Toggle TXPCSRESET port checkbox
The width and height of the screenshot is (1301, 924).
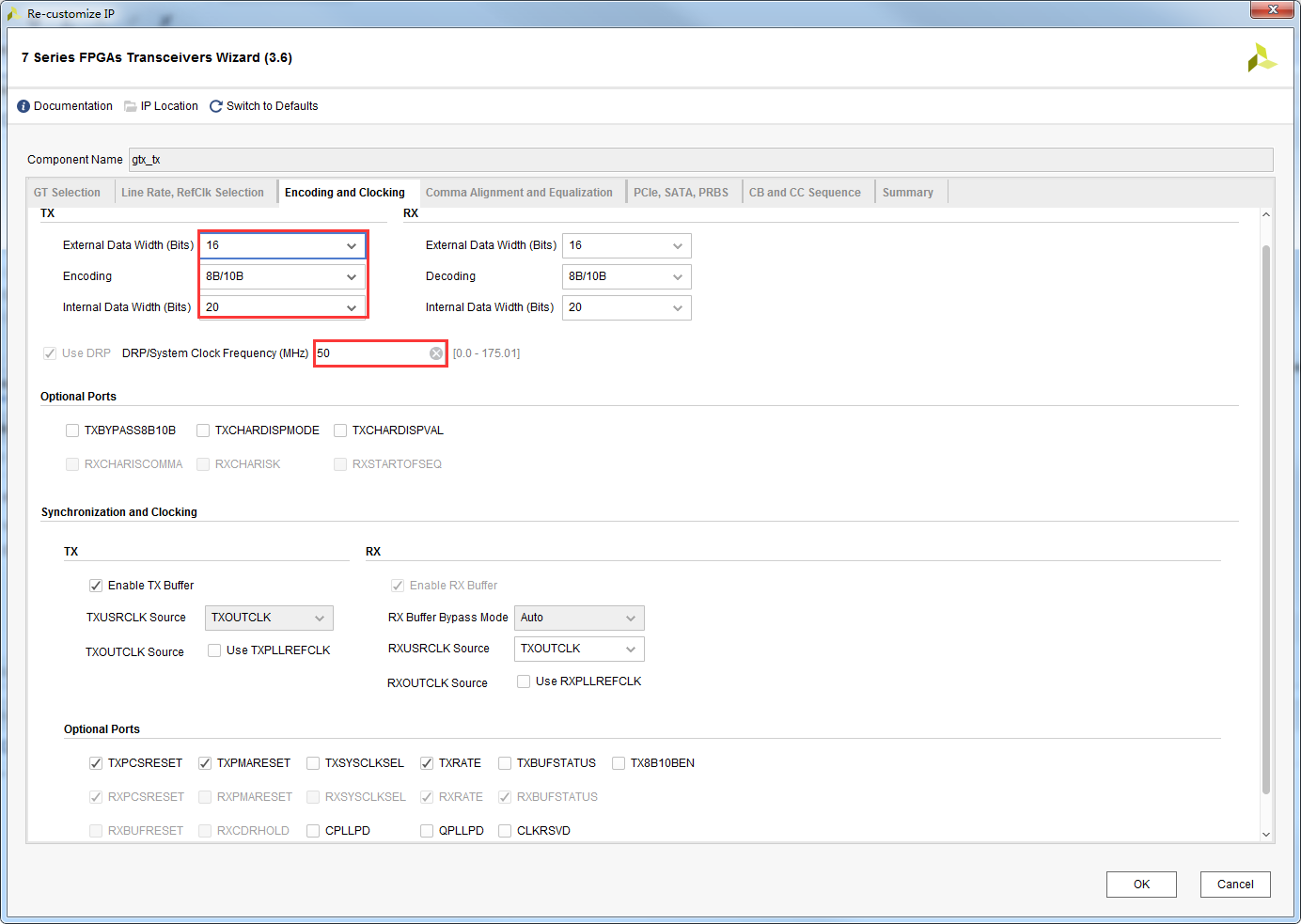(96, 763)
